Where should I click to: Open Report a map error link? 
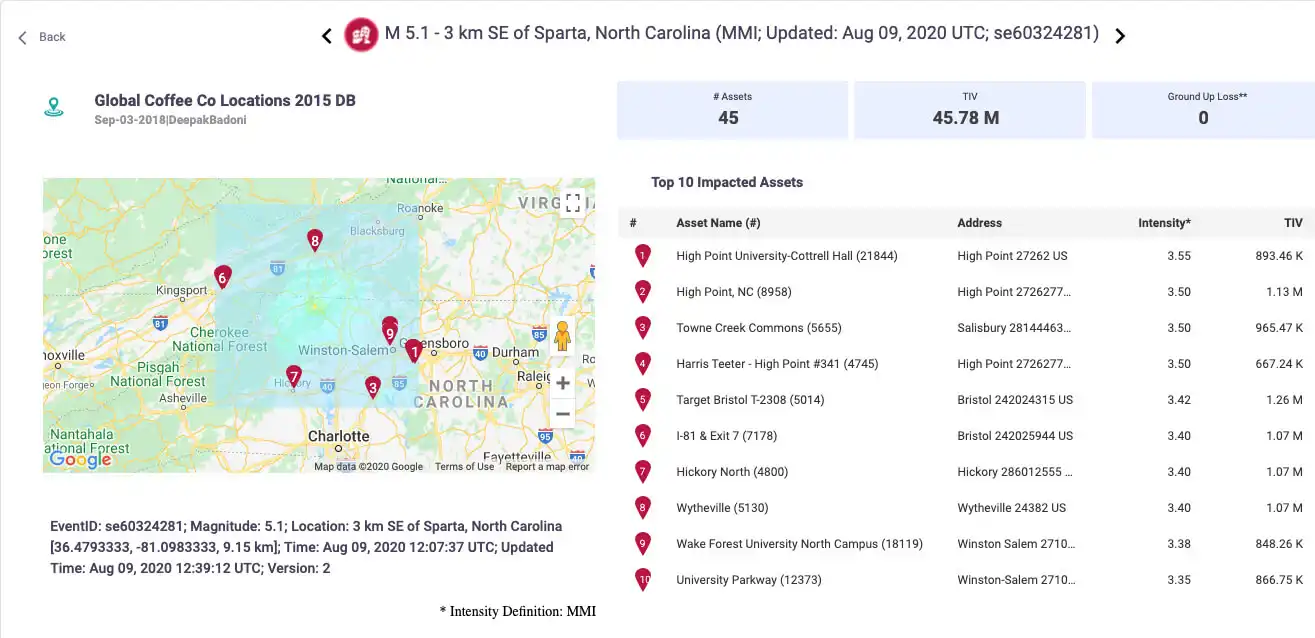(547, 467)
